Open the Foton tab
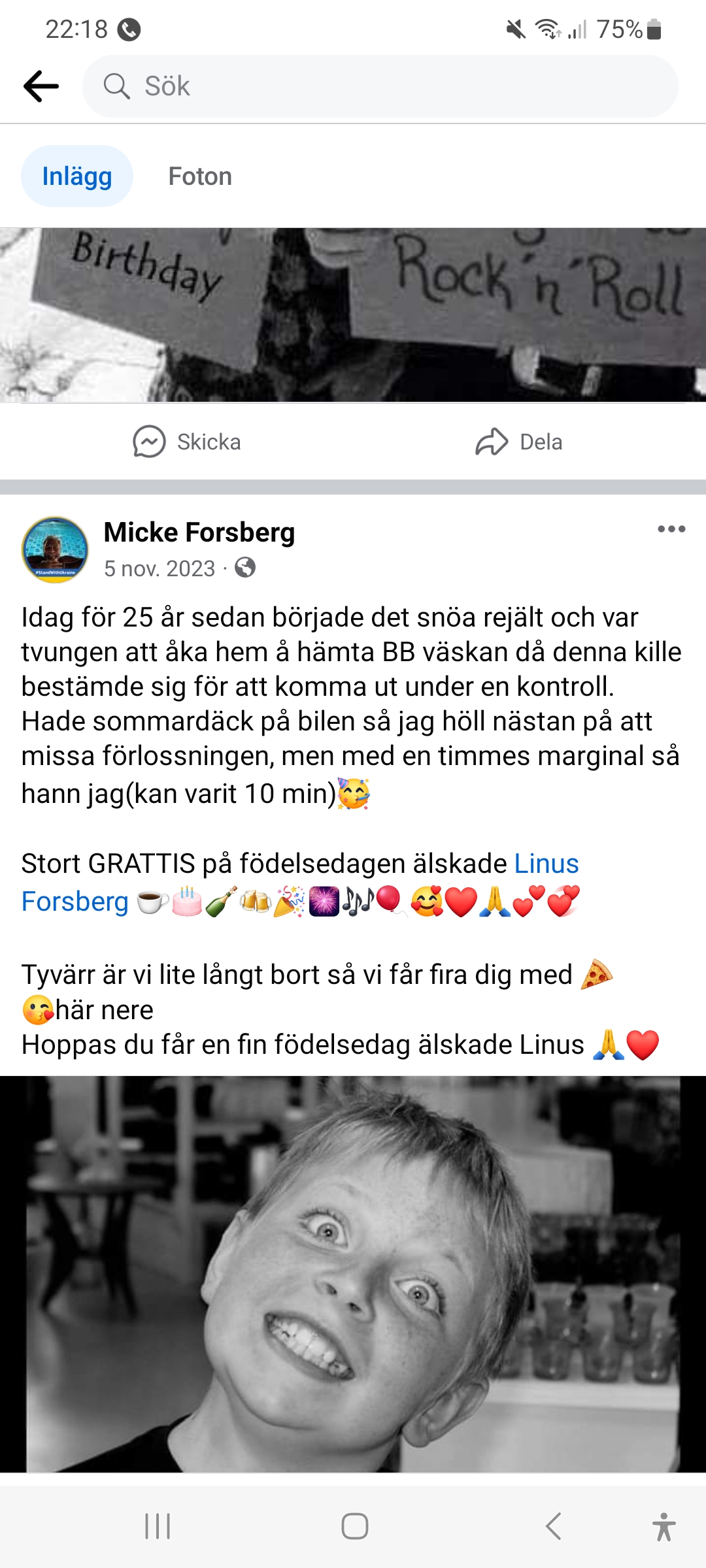The image size is (706, 1568). pos(200,176)
